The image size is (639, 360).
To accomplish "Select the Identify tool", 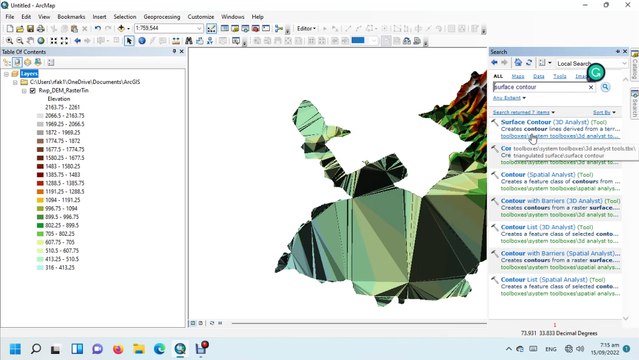I will click(142, 41).
